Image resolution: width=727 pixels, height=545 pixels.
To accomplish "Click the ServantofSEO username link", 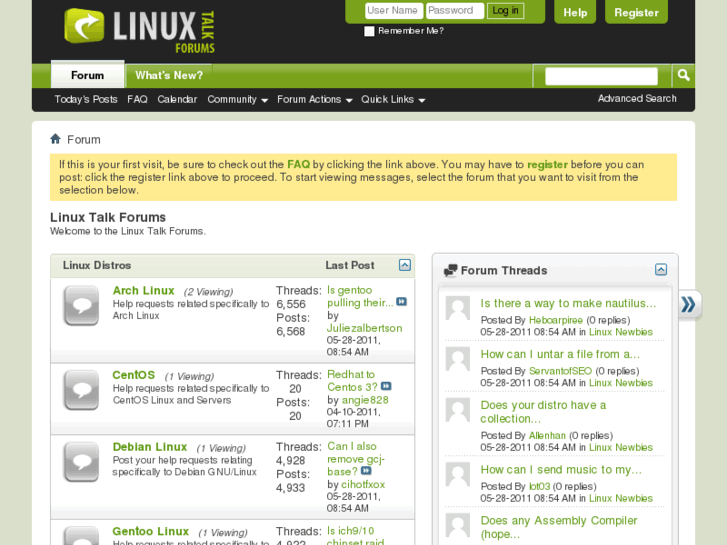I will [560, 371].
